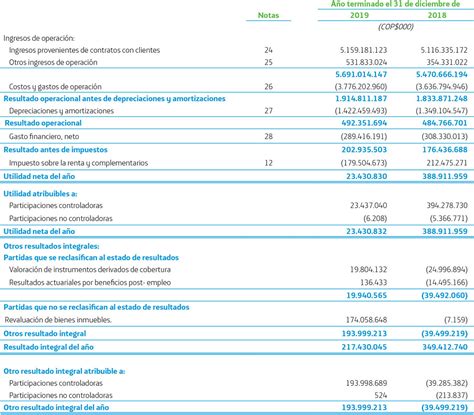This screenshot has height=415, width=474.
Task: Select the value 1.914.811.187
Action: point(361,99)
